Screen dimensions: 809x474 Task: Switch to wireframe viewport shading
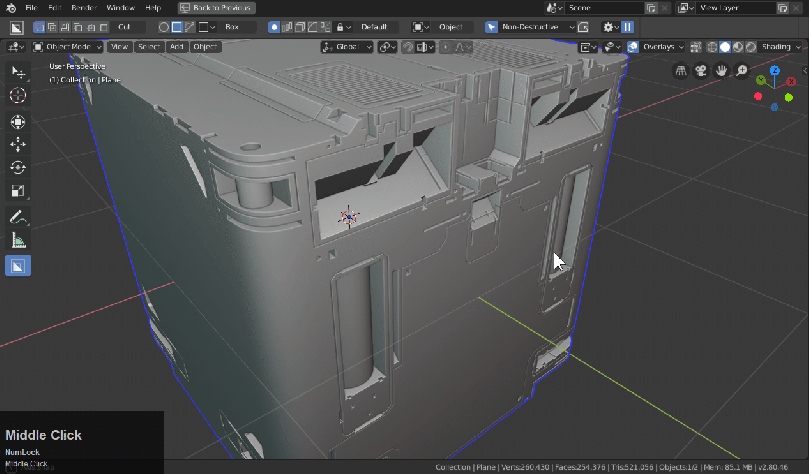(x=712, y=47)
